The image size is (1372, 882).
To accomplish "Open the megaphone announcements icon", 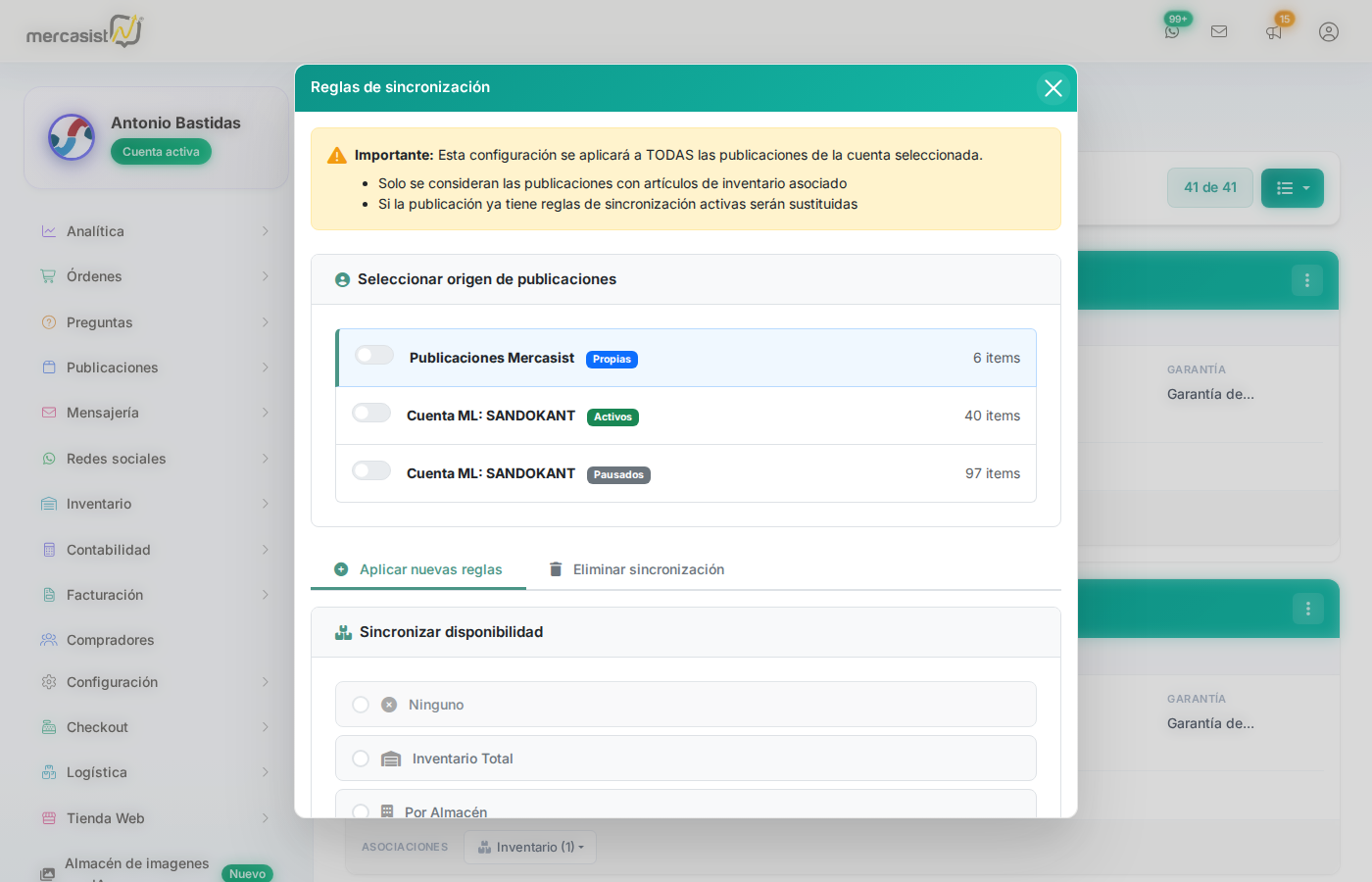I will [x=1274, y=31].
